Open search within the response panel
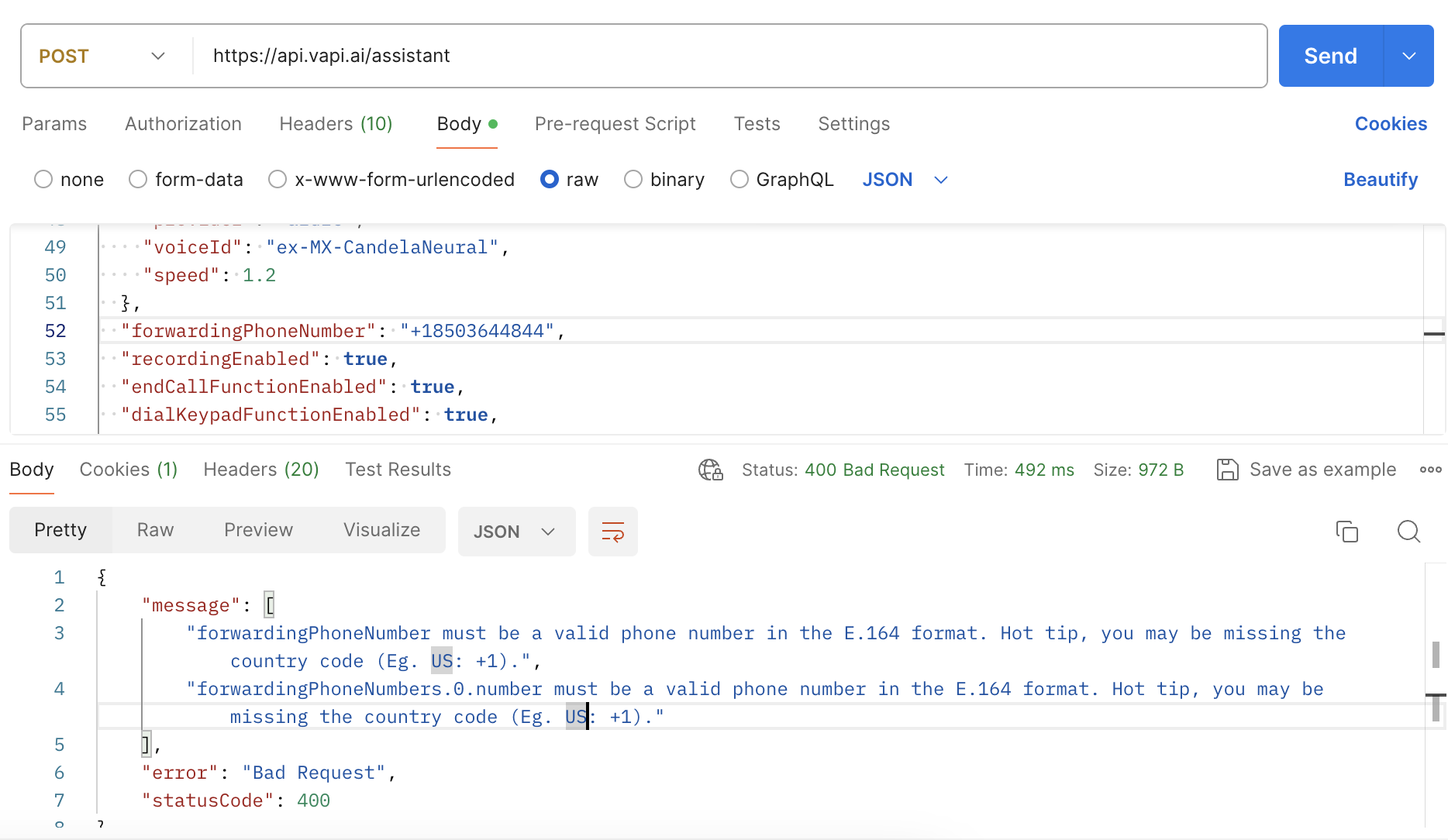Screen dimensions: 1448x840 [1408, 532]
